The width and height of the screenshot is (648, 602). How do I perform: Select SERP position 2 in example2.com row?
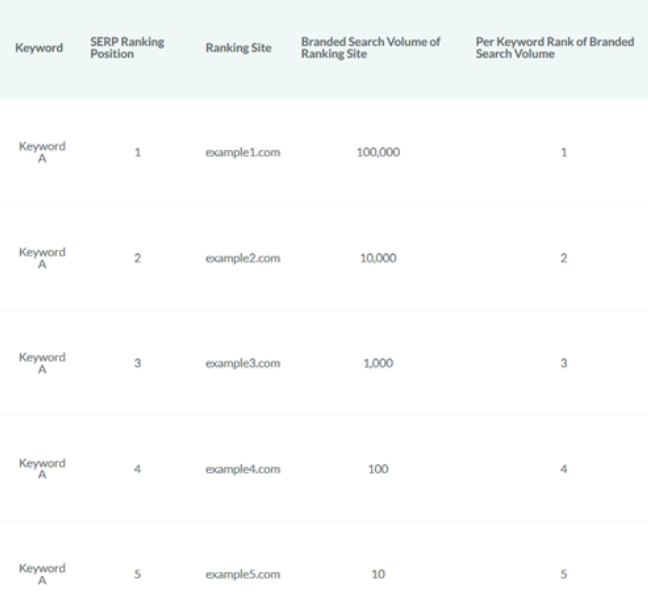(x=137, y=258)
